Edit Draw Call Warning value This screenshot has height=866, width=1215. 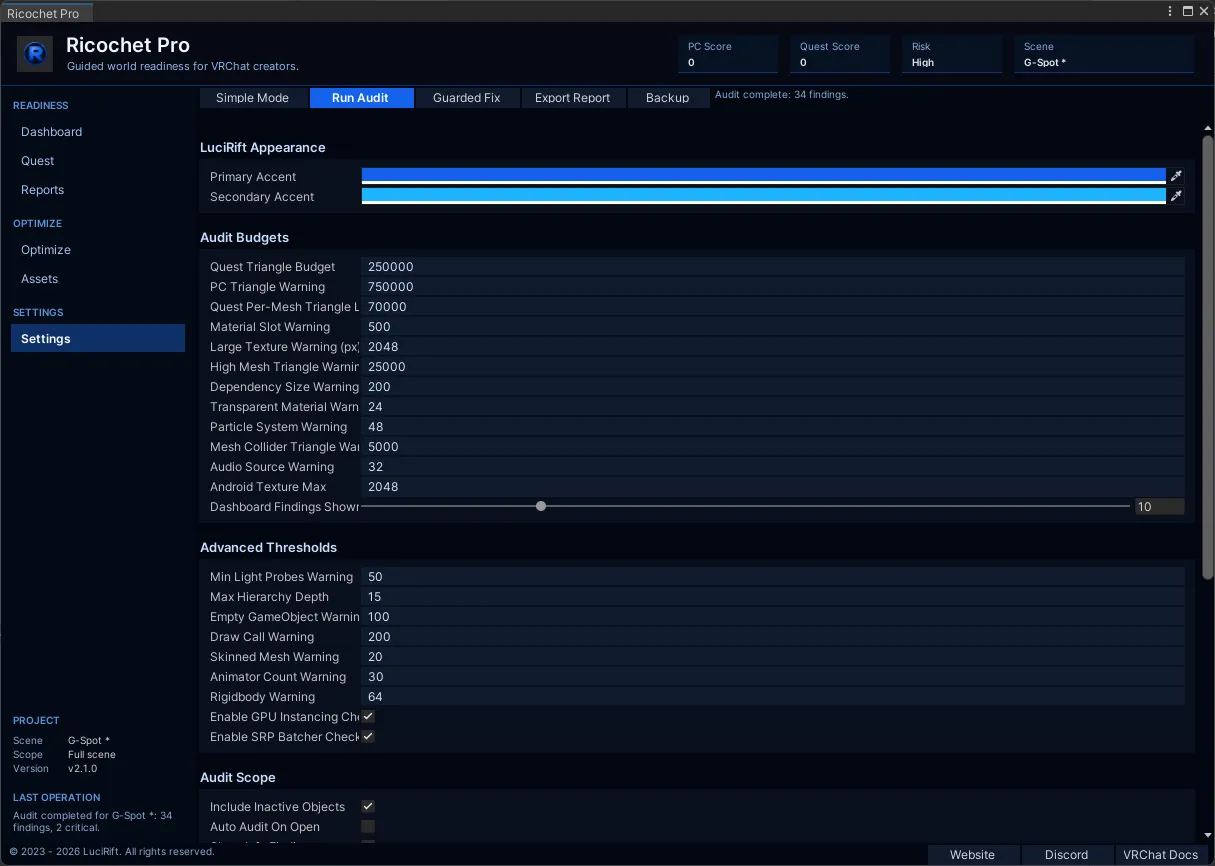coord(773,637)
